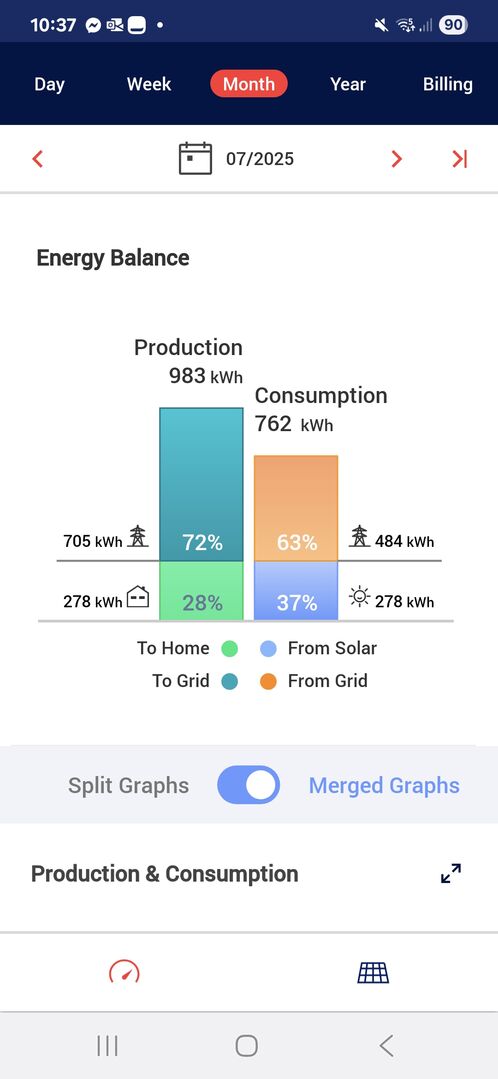Image resolution: width=498 pixels, height=1079 pixels.
Task: Jump to latest month with skip arrow
Action: click(459, 159)
